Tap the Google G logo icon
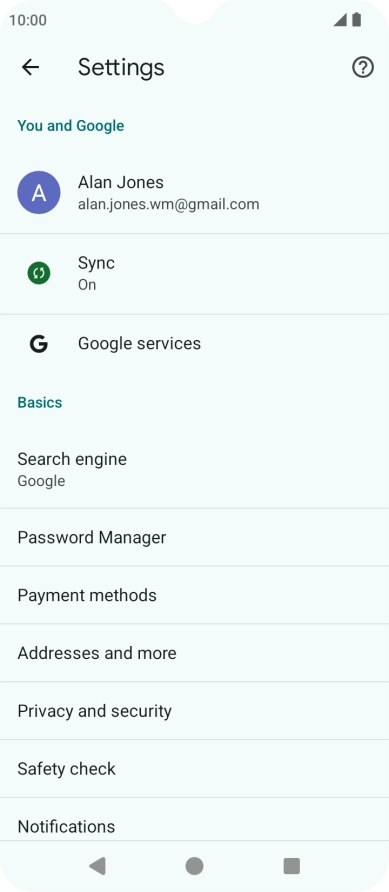The image size is (389, 892). [x=39, y=344]
